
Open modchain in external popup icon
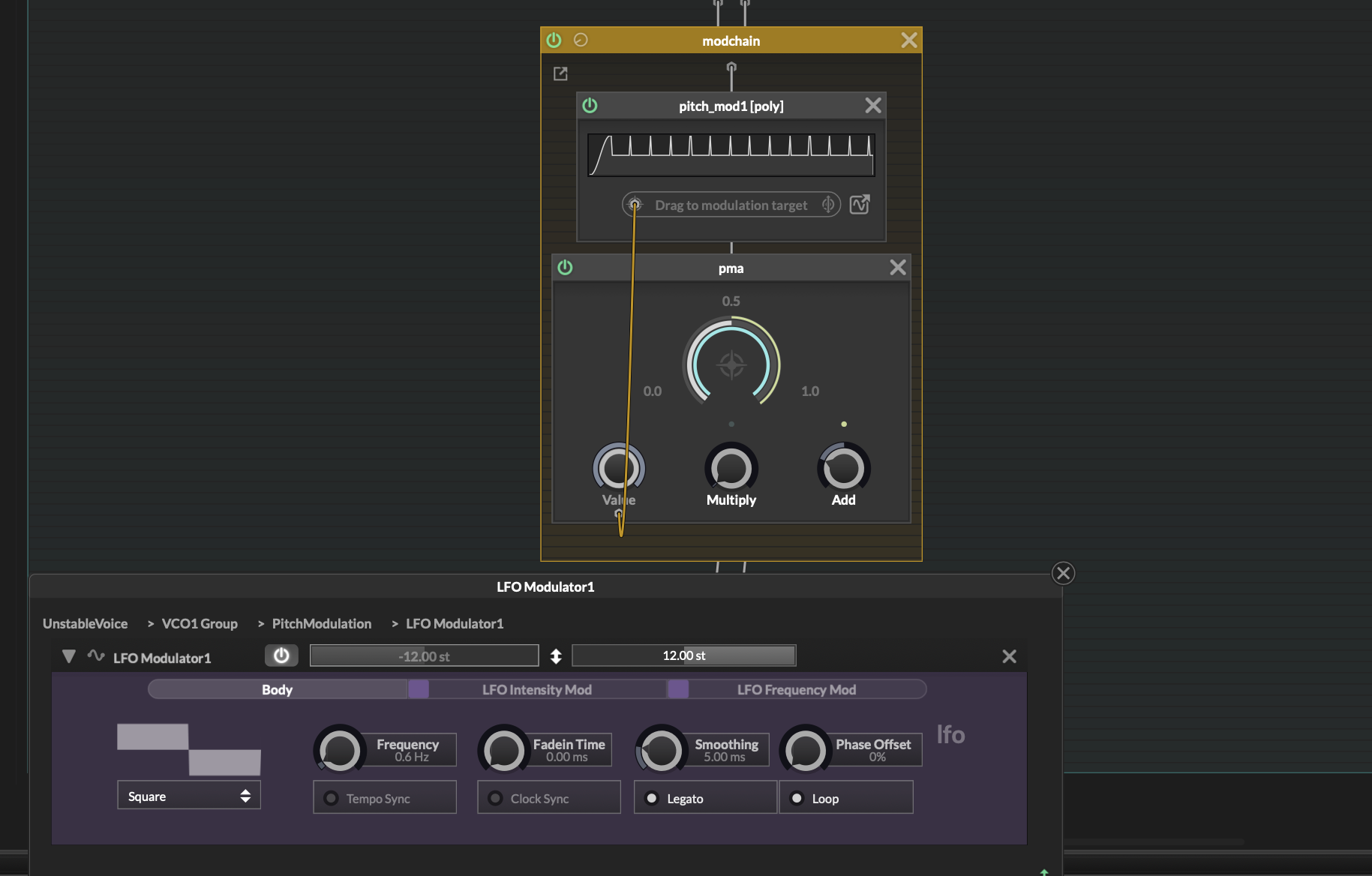click(x=560, y=73)
